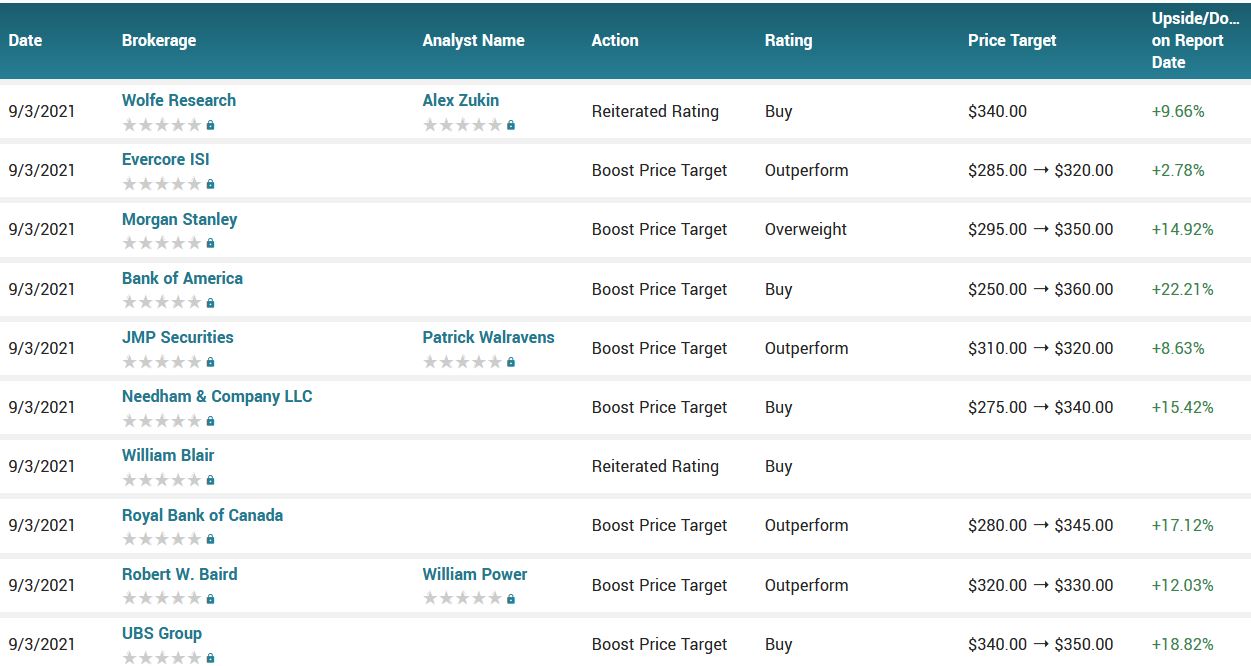Visit the UBS Group brokerage page

pos(162,633)
